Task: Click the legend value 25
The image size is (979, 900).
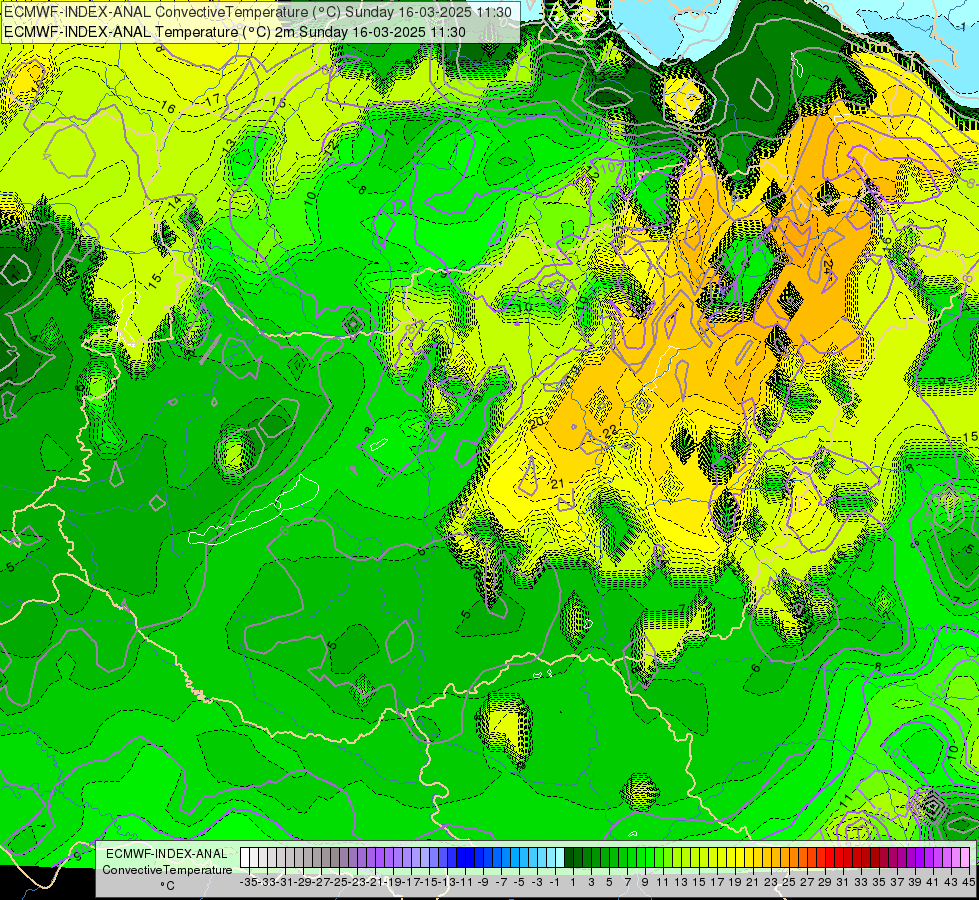Action: click(789, 882)
